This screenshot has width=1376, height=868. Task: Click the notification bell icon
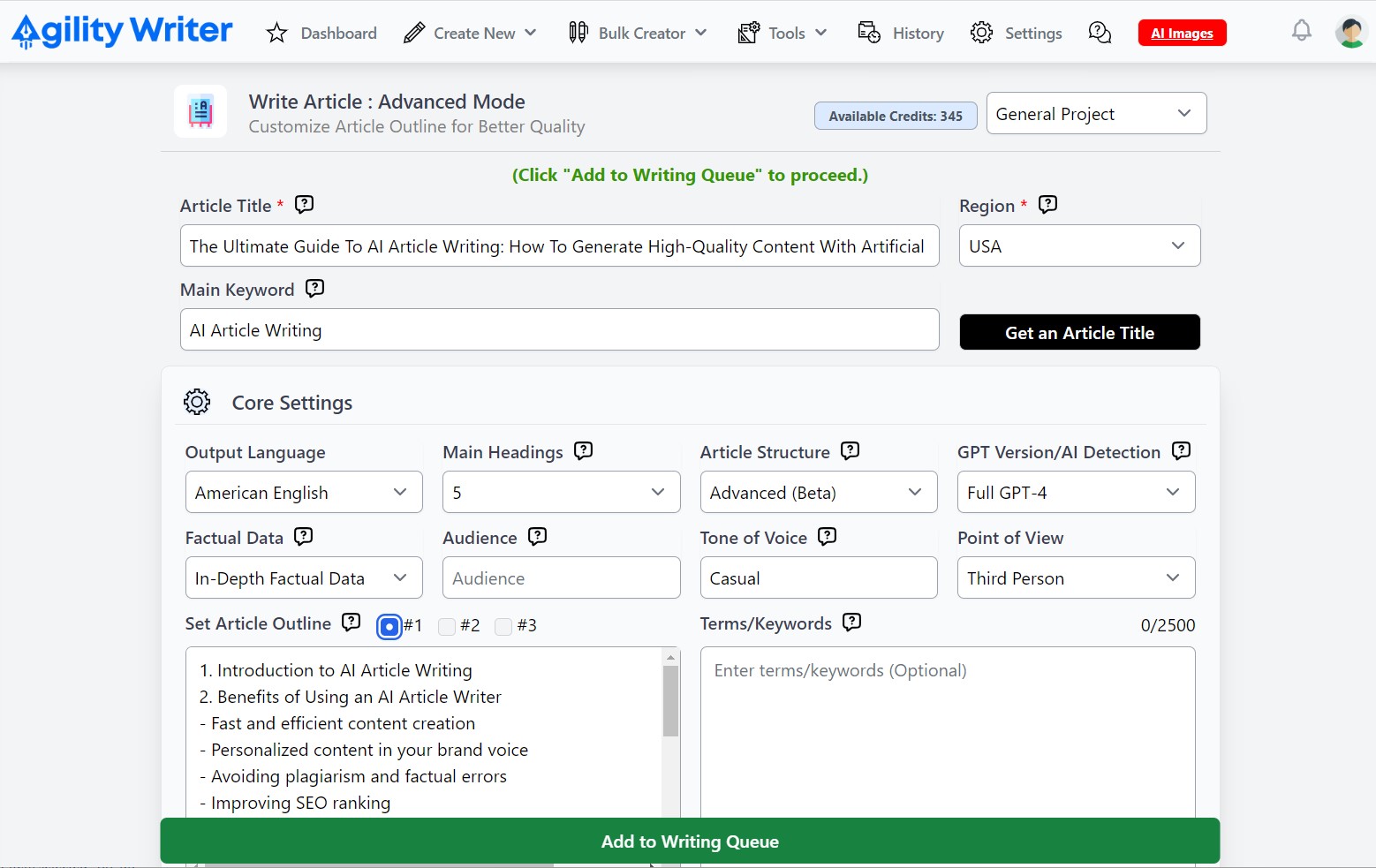[x=1300, y=30]
